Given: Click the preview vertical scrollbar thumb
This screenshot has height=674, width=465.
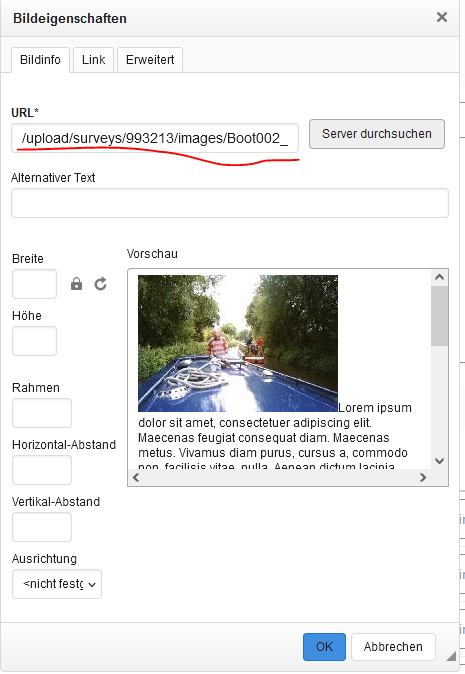Looking at the screenshot, I should pyautogui.click(x=439, y=316).
